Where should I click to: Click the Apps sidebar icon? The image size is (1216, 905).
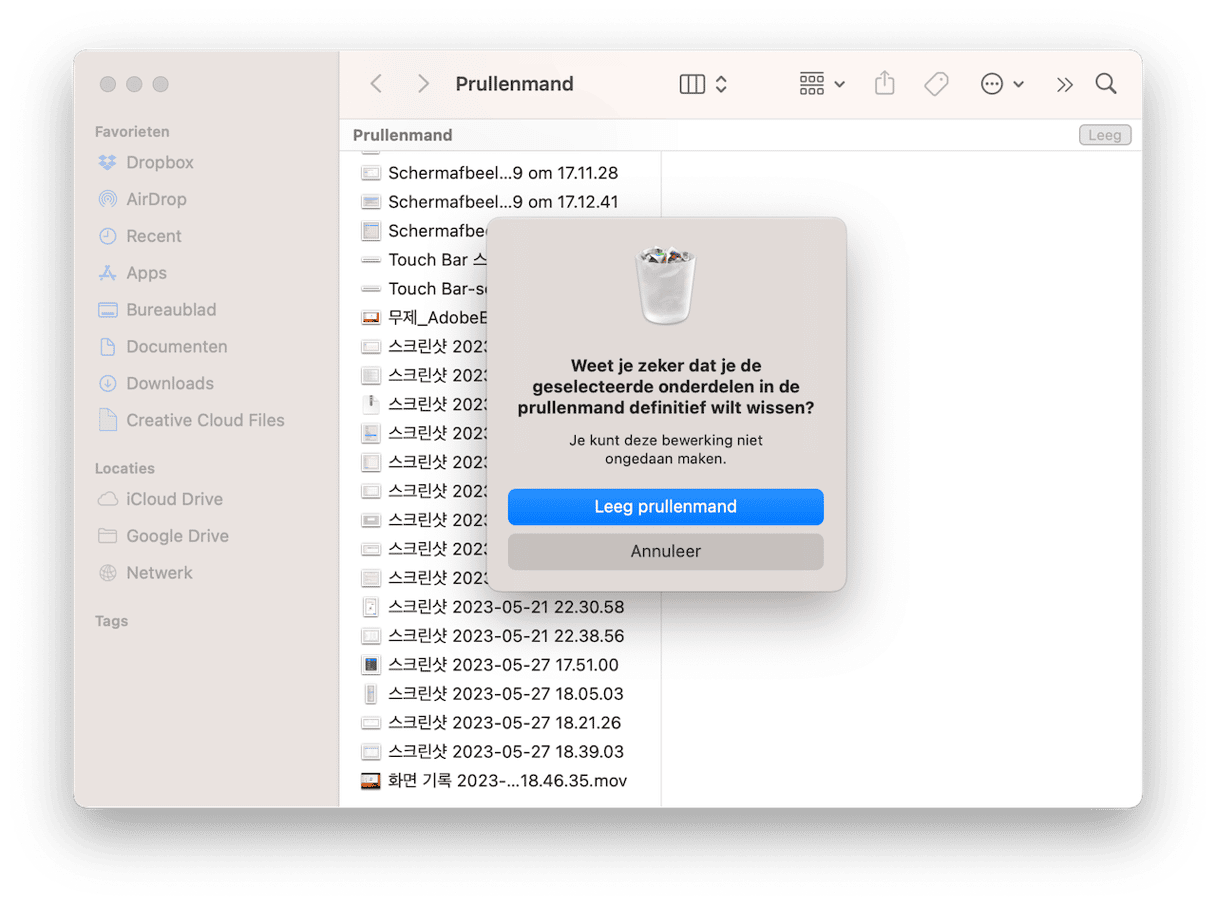(108, 273)
